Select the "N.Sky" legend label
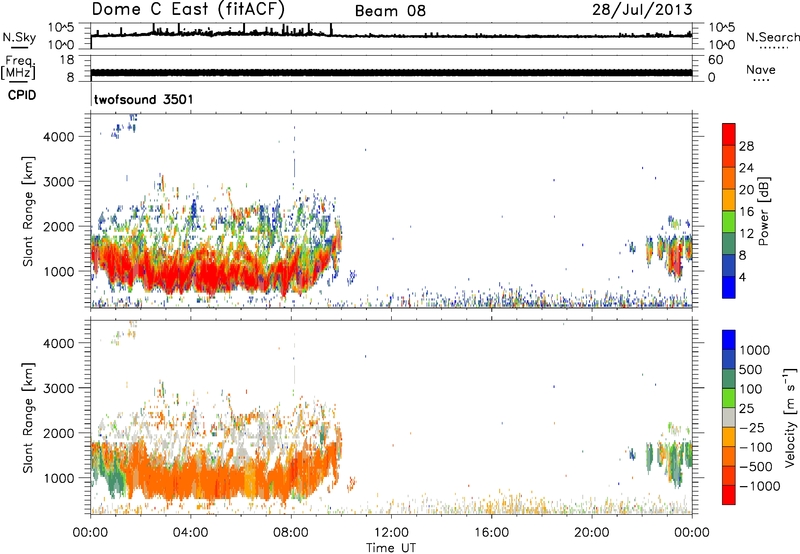The width and height of the screenshot is (800, 554). pos(19,37)
